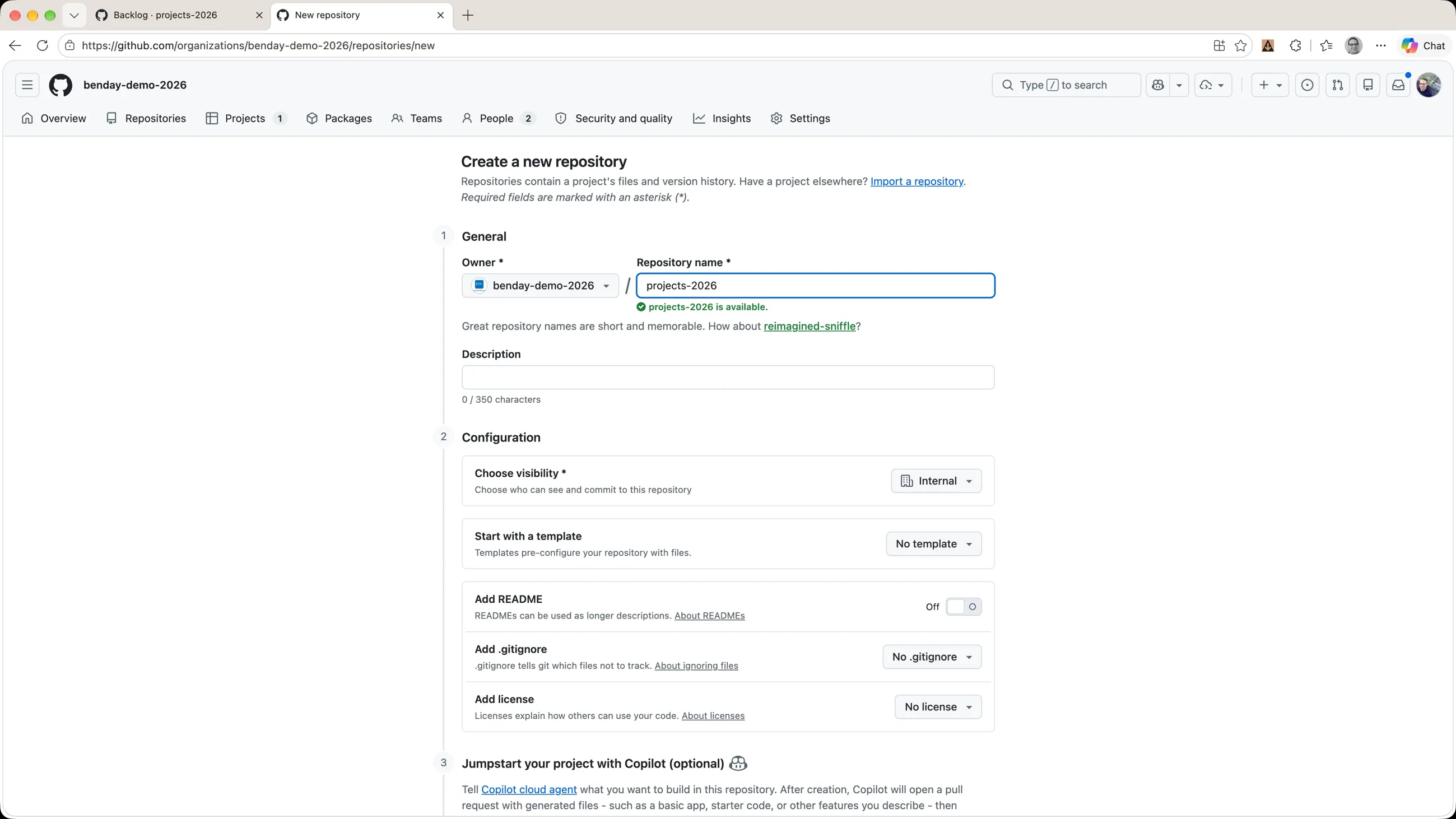Click the browser back arrow
1456x819 pixels.
15,46
